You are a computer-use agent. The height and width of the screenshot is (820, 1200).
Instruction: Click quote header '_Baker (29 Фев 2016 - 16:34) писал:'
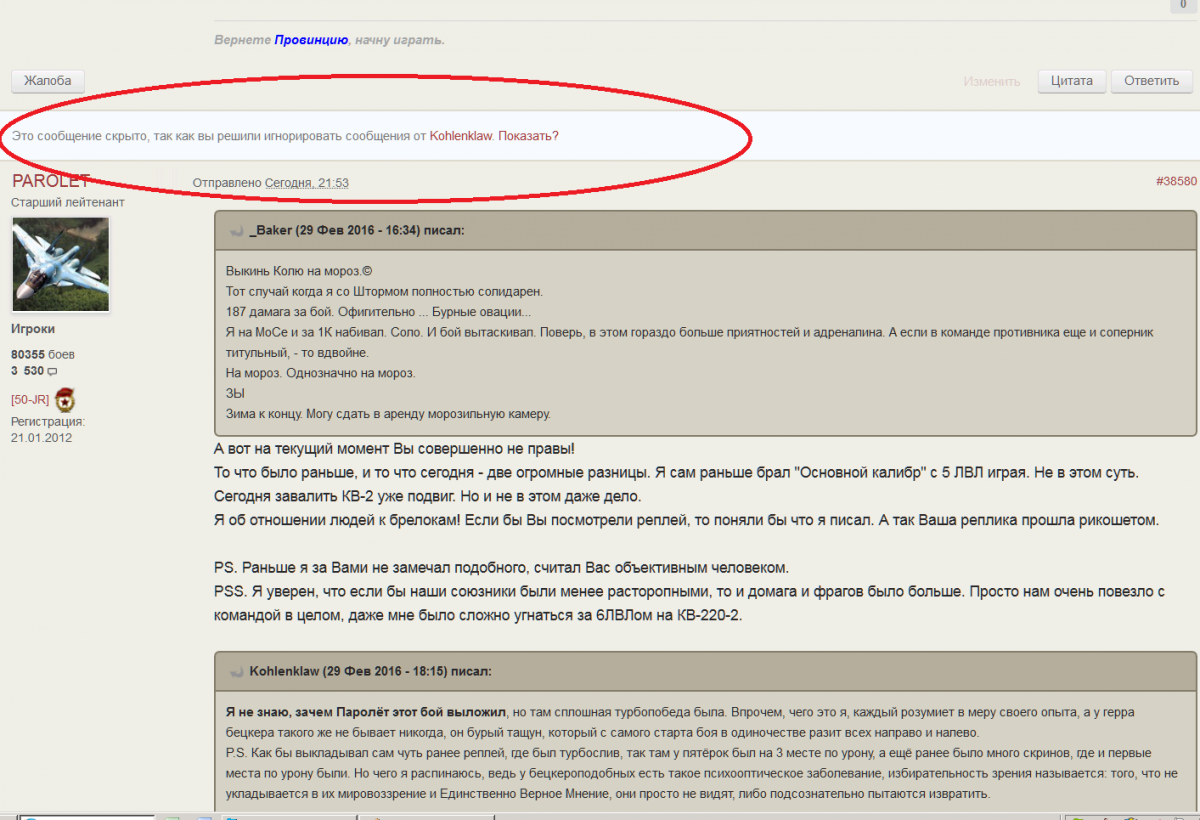(x=357, y=231)
